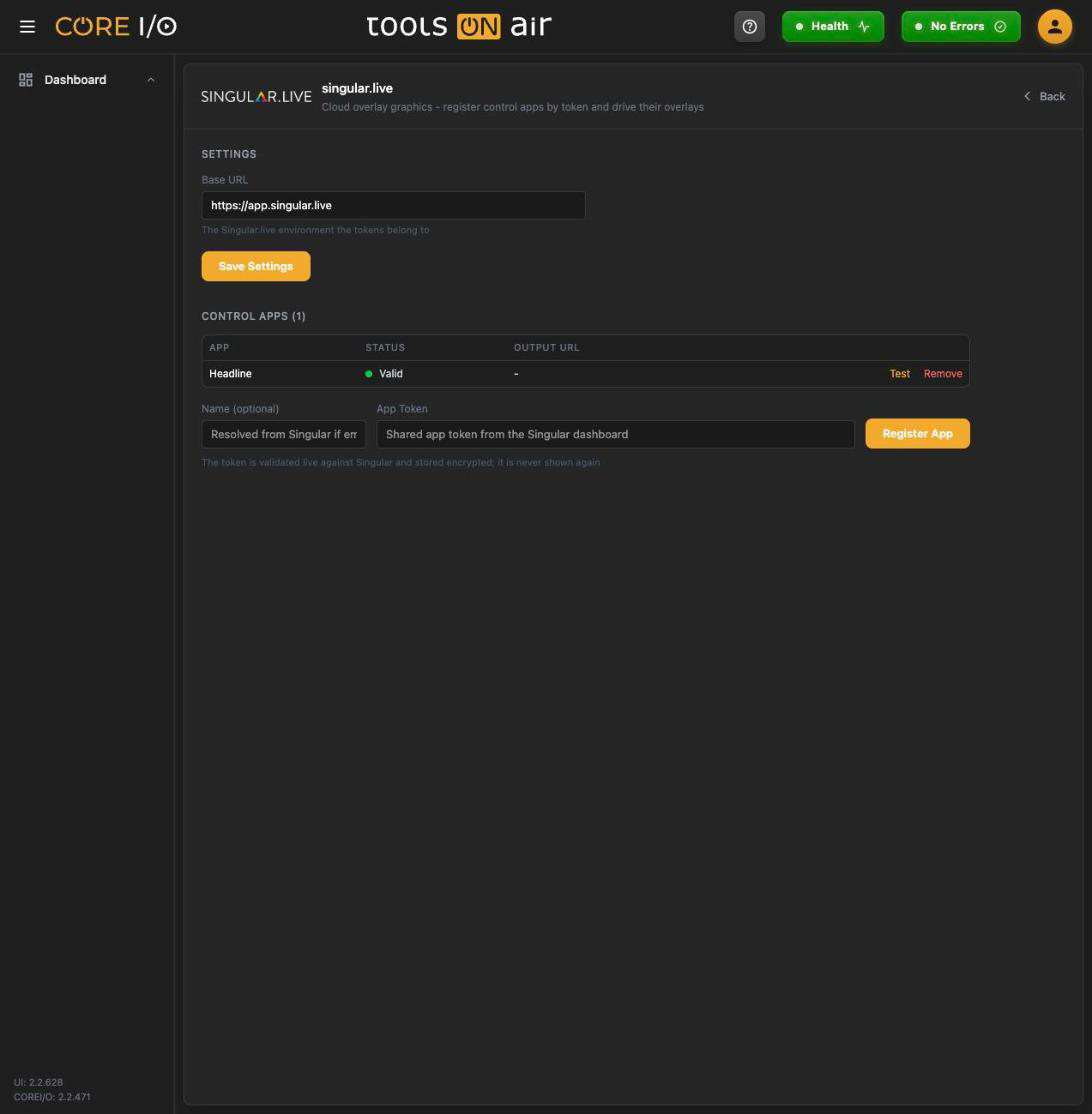Click Register App button
Viewport: 1092px width, 1114px height.
click(x=917, y=433)
